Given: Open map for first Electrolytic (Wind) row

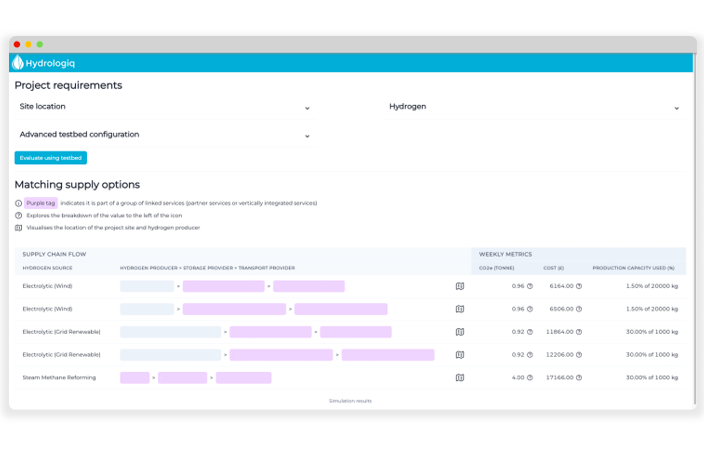Looking at the screenshot, I should click(460, 286).
